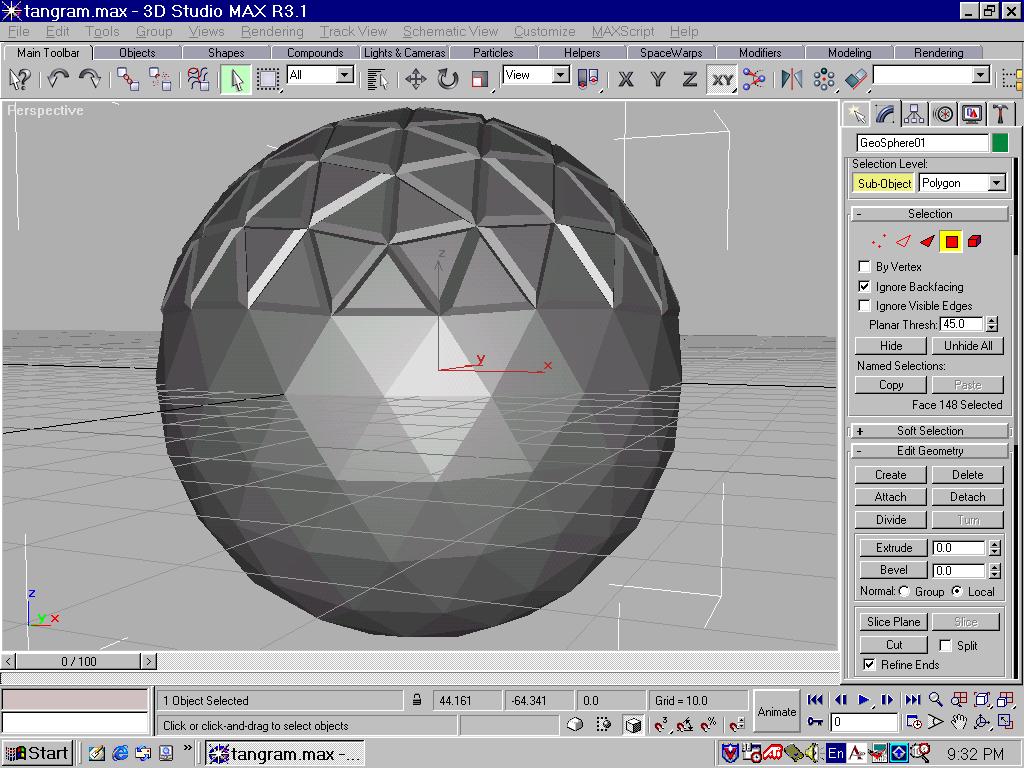The width and height of the screenshot is (1024, 768).
Task: Click the Unhide All button
Action: pos(967,346)
